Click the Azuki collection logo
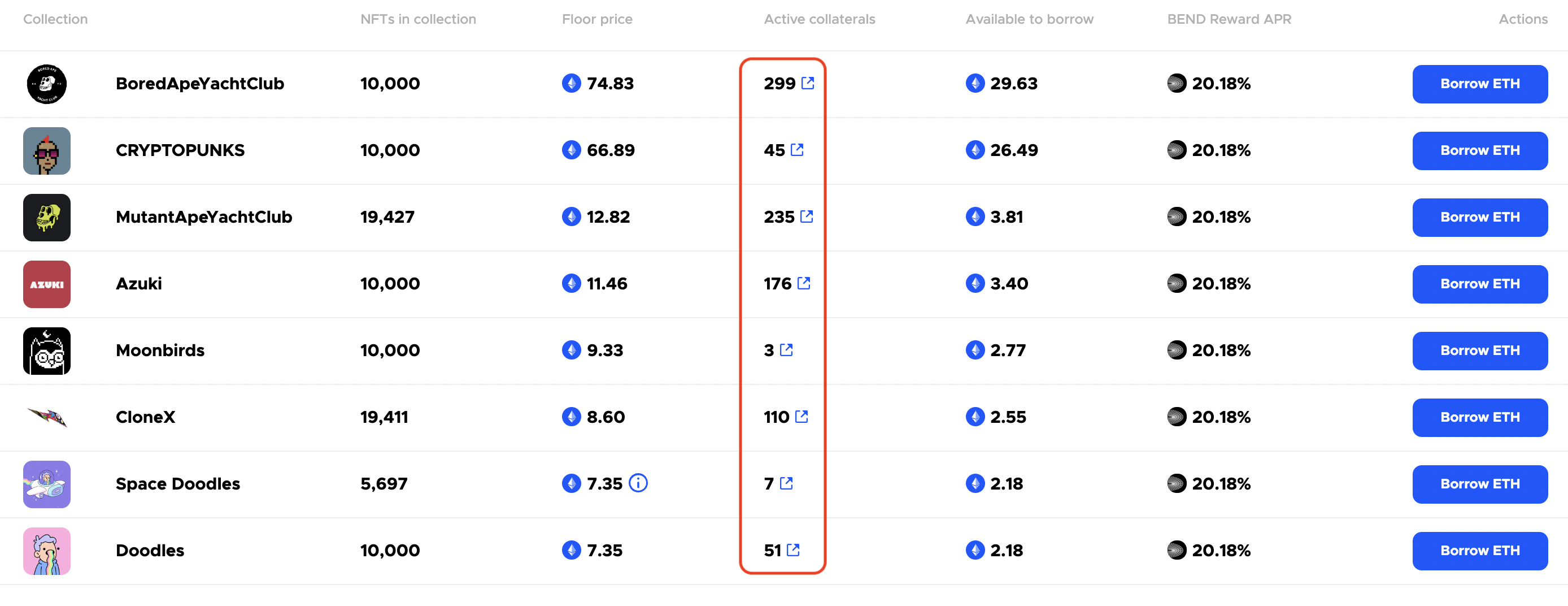Viewport: 1568px width, 606px height. point(47,284)
